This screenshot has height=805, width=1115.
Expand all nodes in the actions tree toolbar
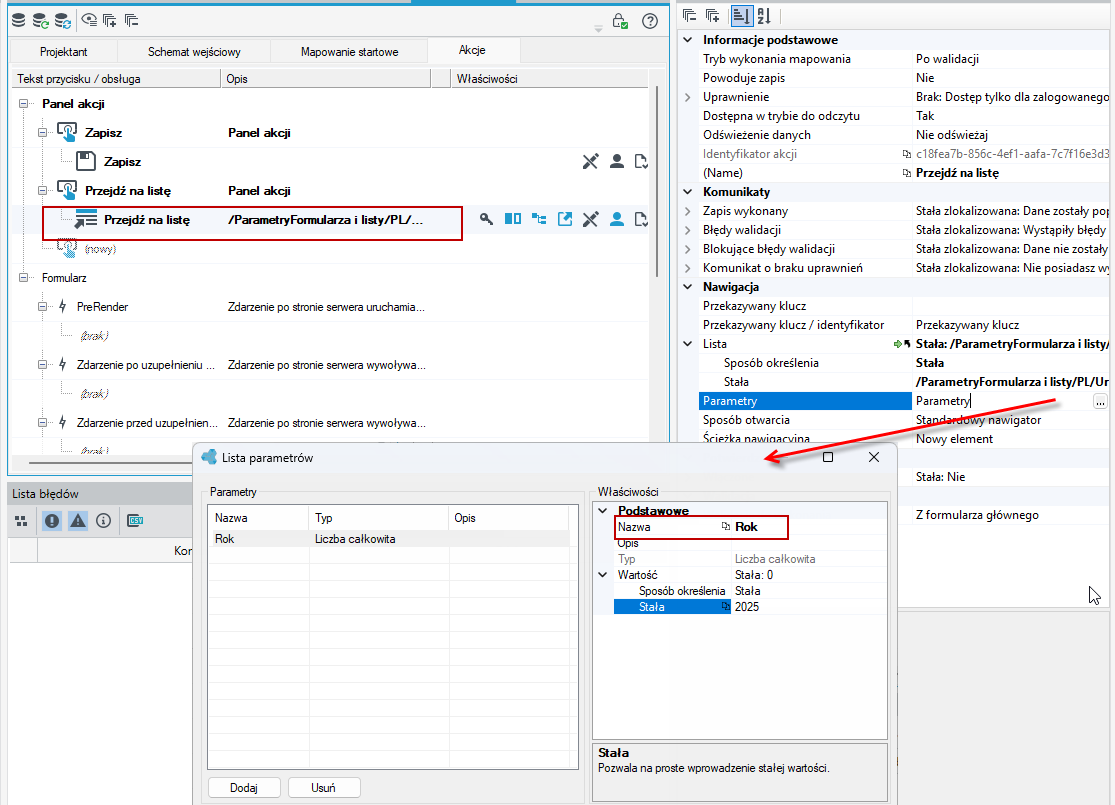(110, 21)
